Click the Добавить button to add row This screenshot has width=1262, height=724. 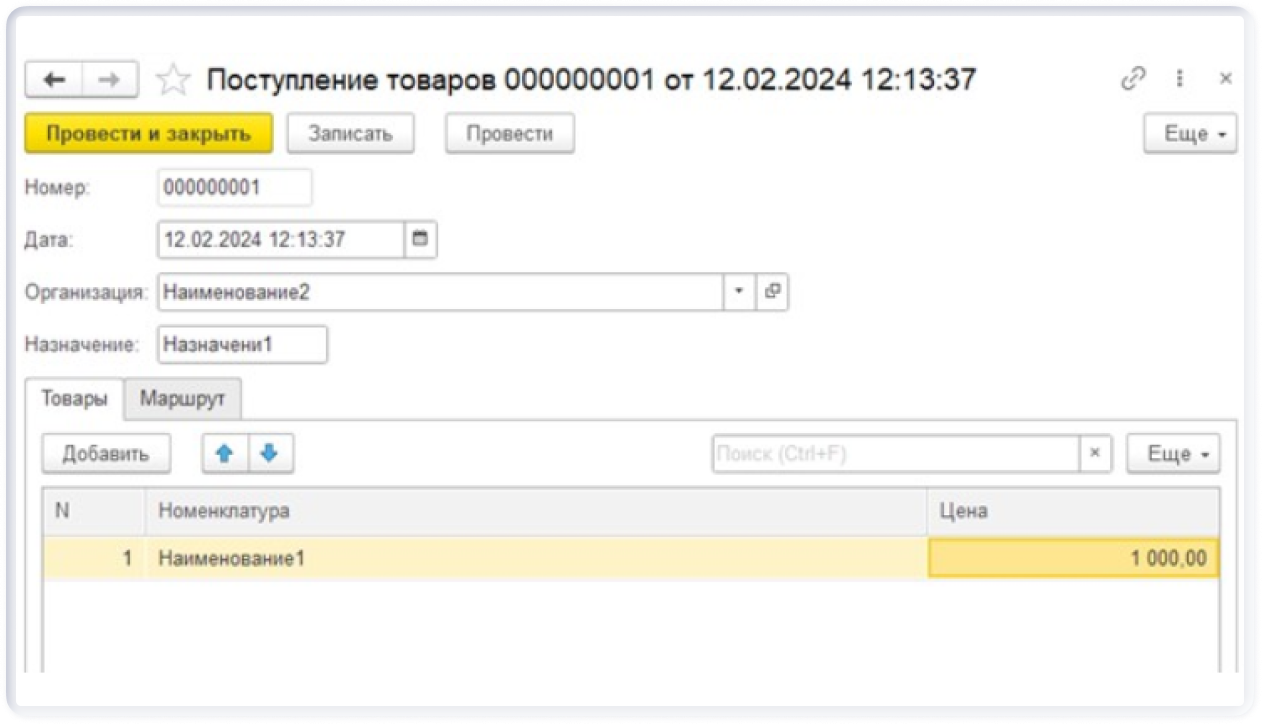(106, 454)
